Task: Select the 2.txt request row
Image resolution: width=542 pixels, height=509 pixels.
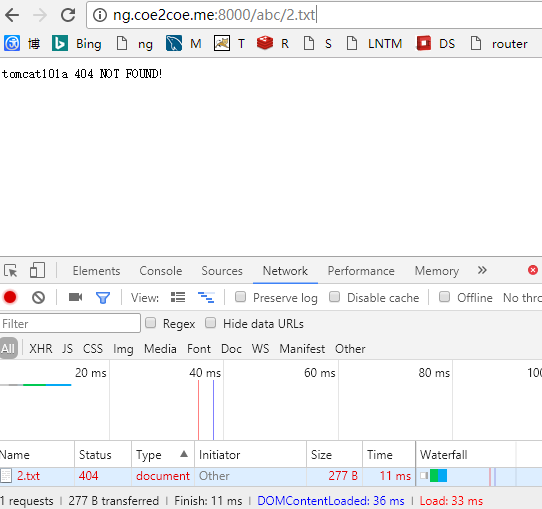Action: pos(271,476)
